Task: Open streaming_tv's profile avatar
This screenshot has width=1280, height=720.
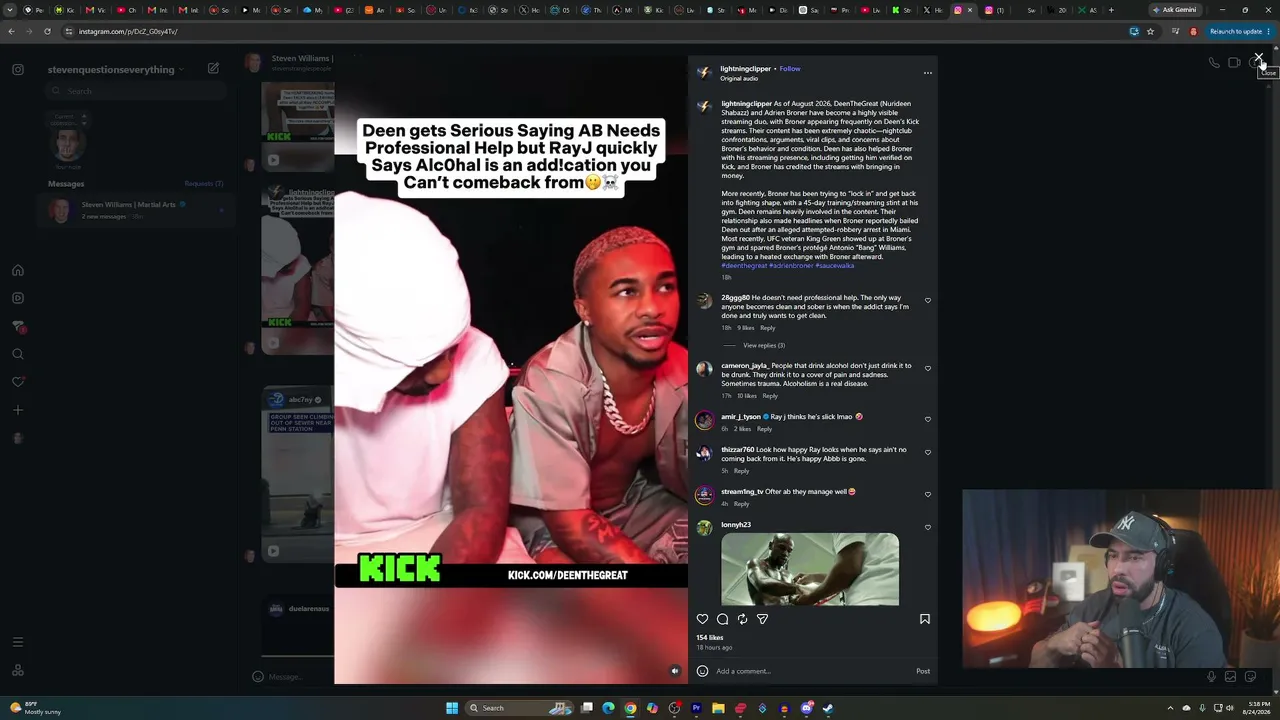Action: pyautogui.click(x=704, y=495)
